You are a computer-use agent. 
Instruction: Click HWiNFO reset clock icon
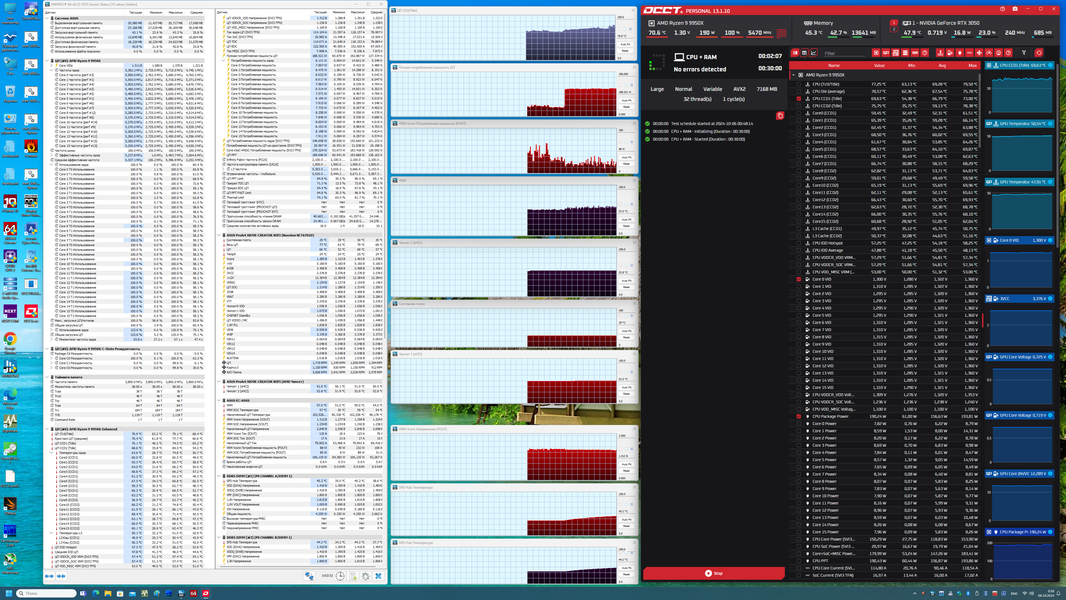(x=340, y=576)
